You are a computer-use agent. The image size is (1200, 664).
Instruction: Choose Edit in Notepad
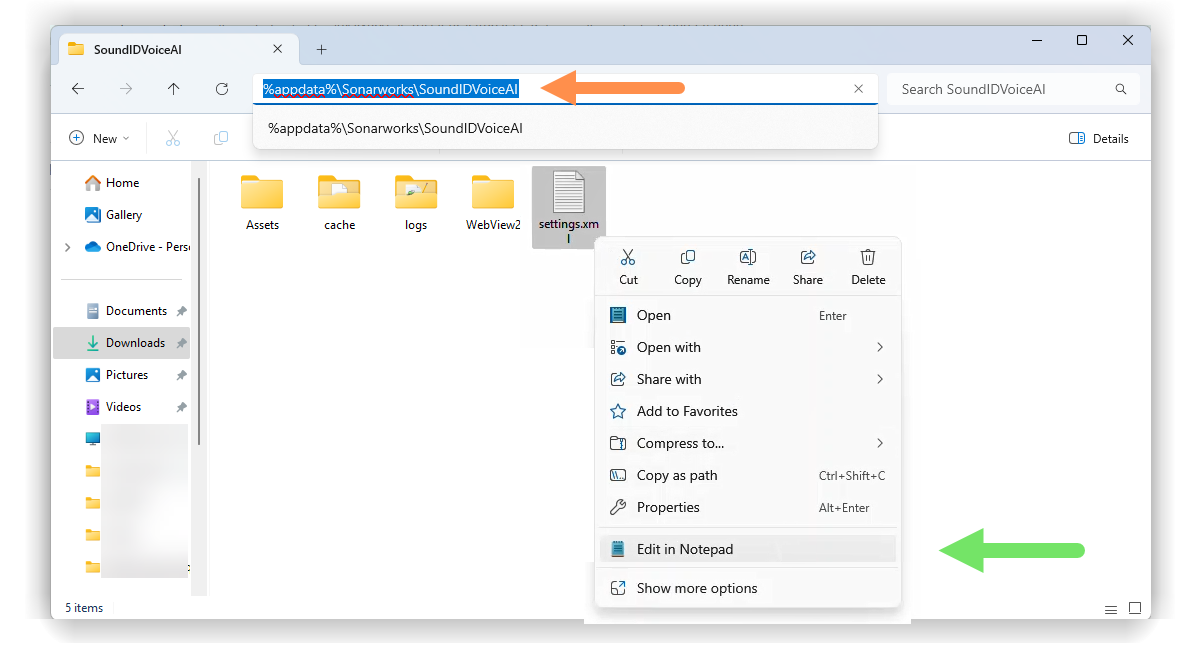point(747,549)
